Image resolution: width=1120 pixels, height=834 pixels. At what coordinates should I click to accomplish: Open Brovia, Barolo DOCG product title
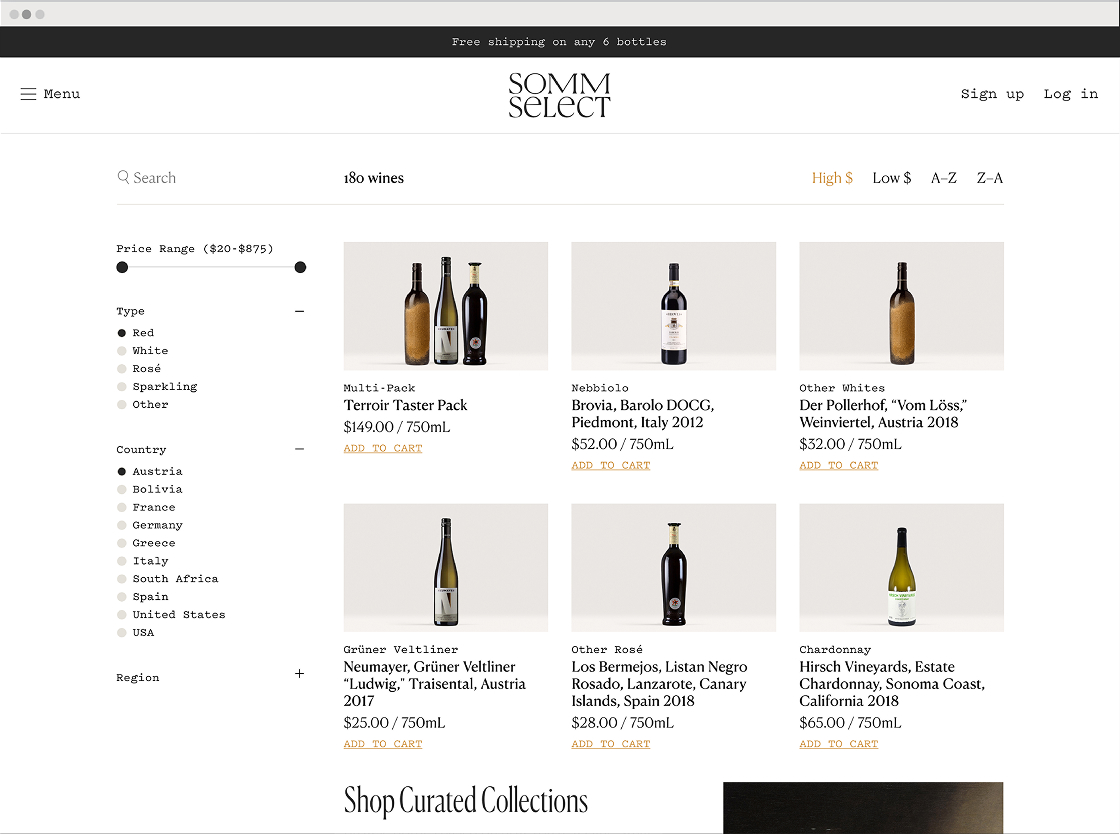click(x=643, y=413)
